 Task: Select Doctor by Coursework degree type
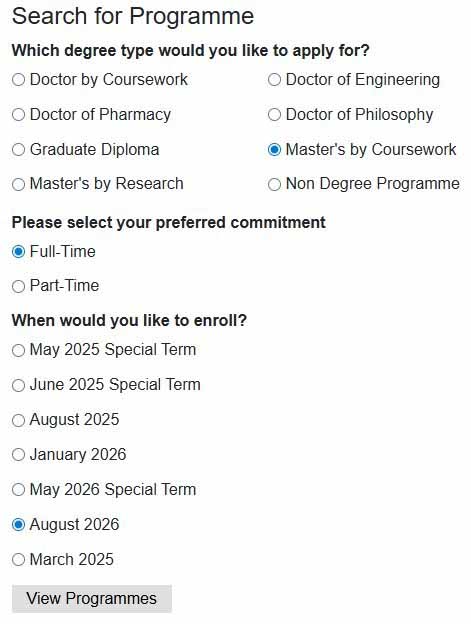click(x=18, y=80)
